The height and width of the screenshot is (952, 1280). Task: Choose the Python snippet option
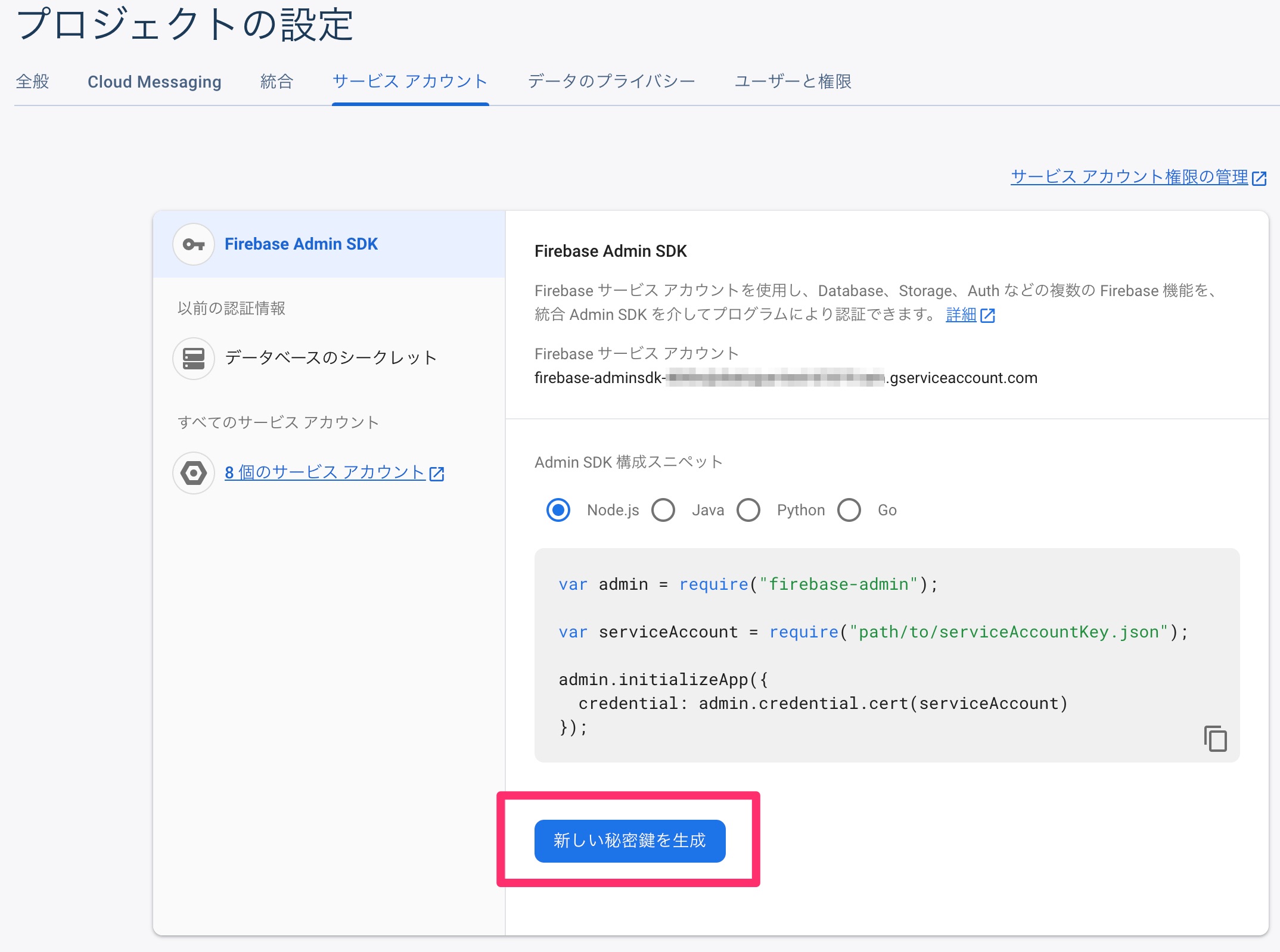748,510
